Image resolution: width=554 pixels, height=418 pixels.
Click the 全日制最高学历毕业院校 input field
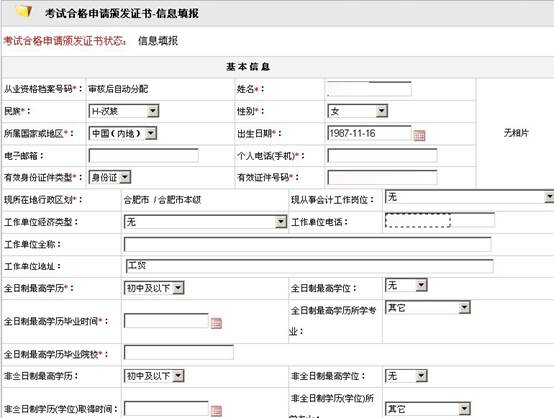[179, 353]
